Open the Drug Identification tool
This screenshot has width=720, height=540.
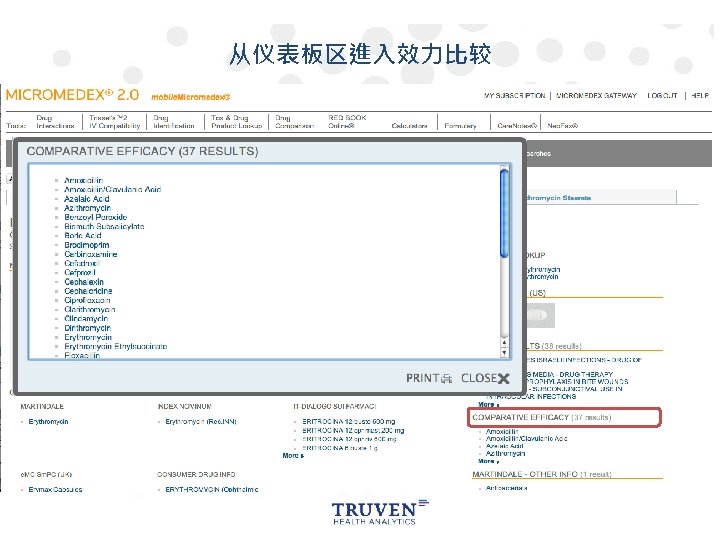(x=174, y=122)
